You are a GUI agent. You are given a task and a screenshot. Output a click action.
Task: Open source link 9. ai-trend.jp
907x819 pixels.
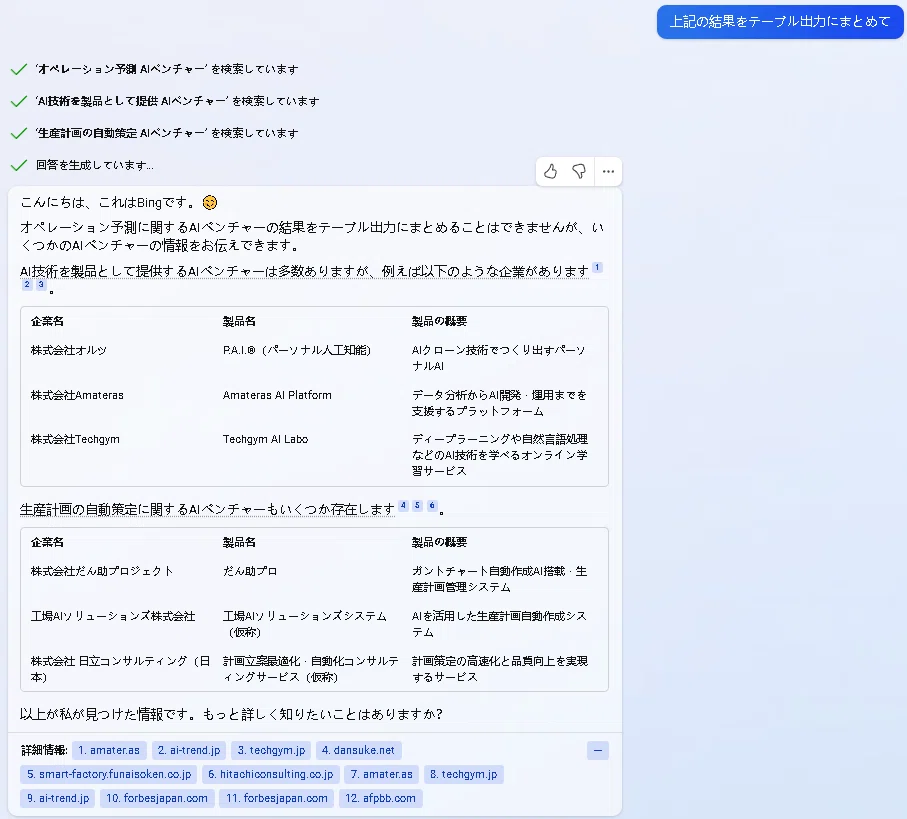click(x=58, y=799)
